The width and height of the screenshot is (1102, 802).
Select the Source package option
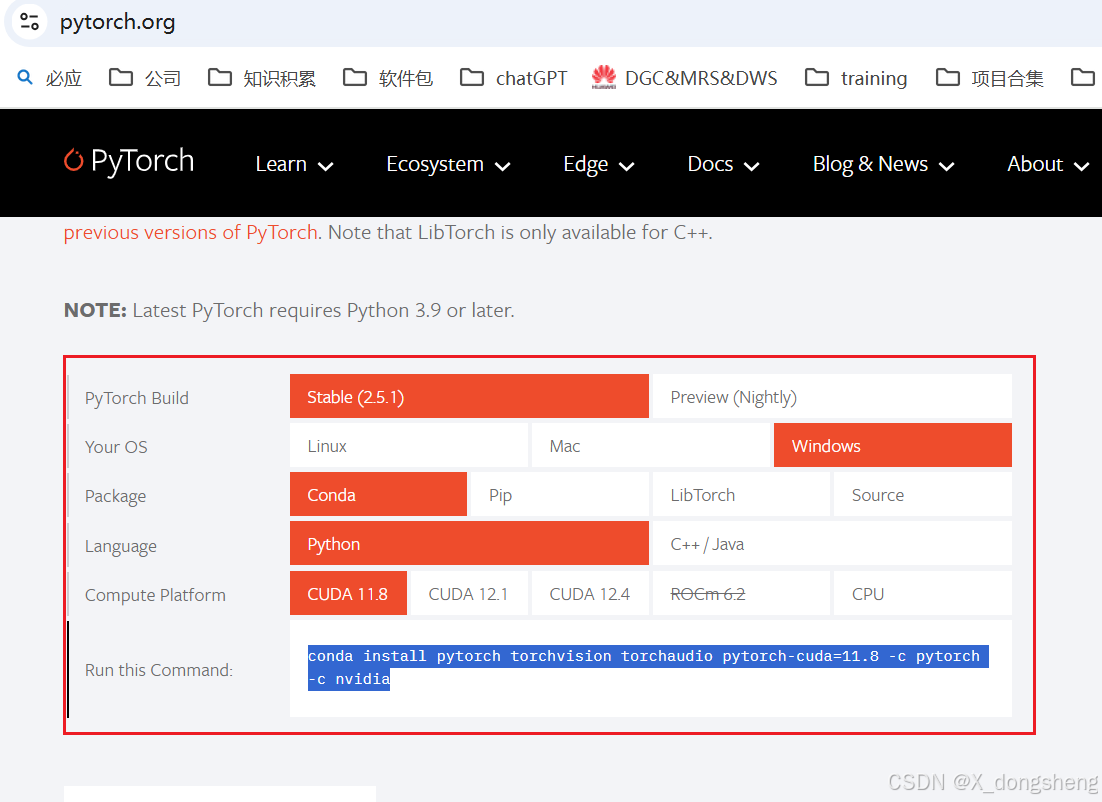click(923, 495)
